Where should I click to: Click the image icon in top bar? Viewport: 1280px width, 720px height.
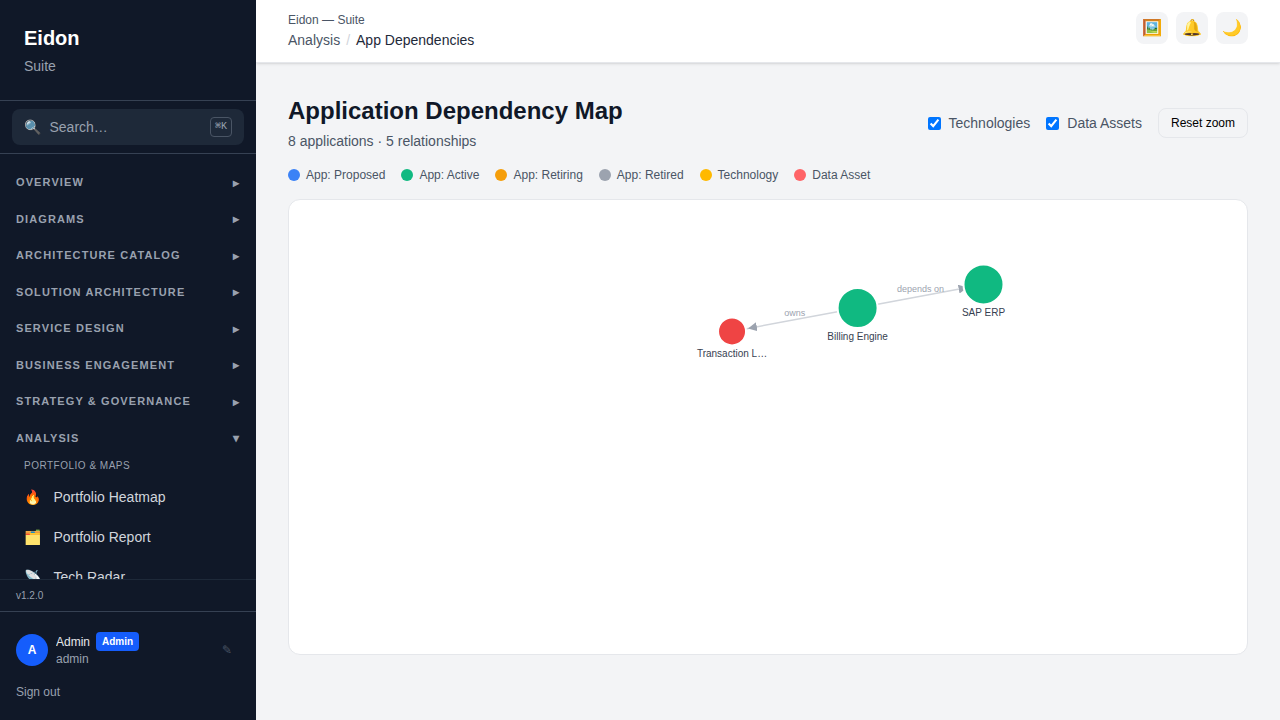[1152, 28]
